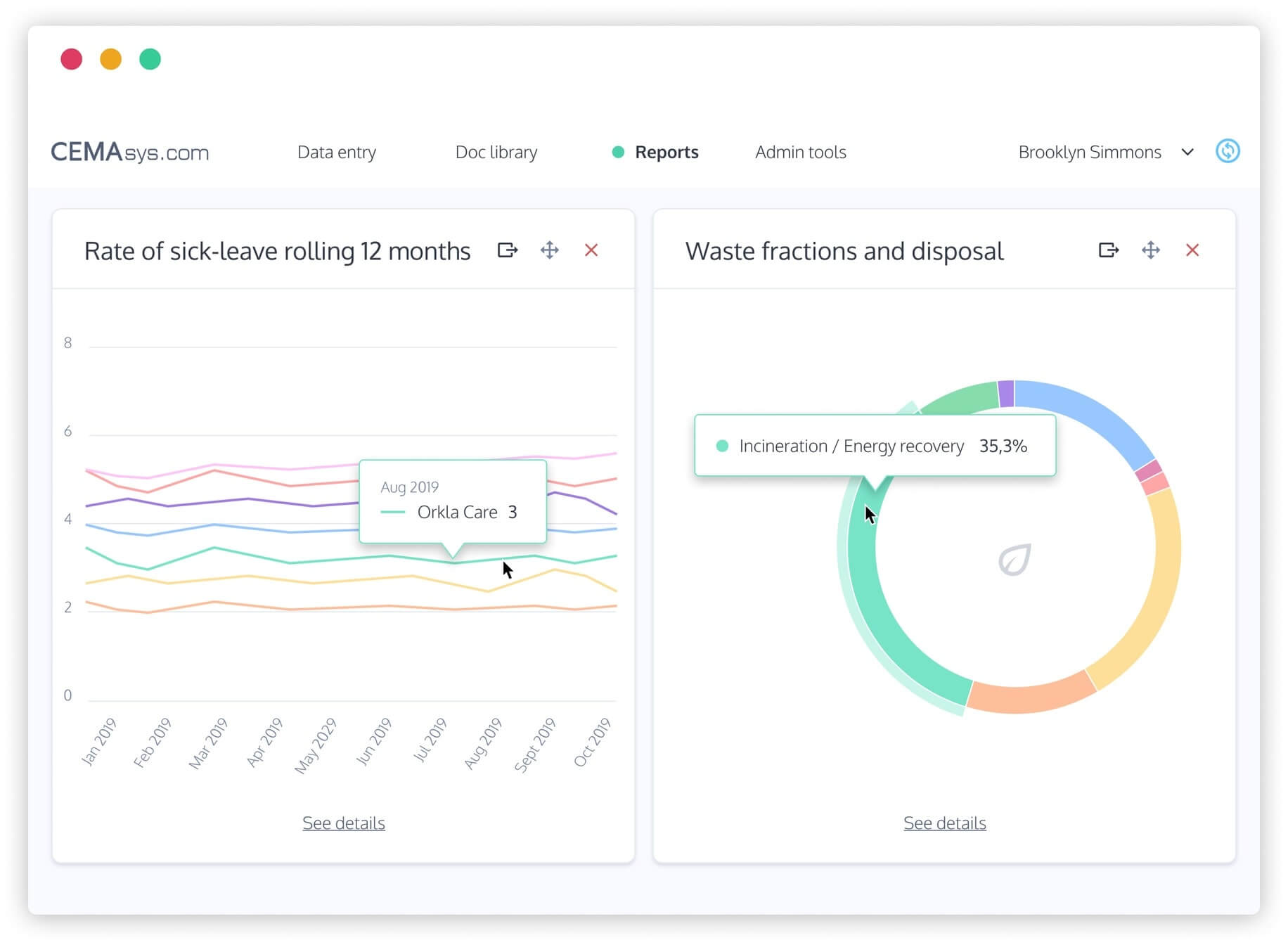
Task: Export the Waste fractions chart
Action: coord(1108,250)
